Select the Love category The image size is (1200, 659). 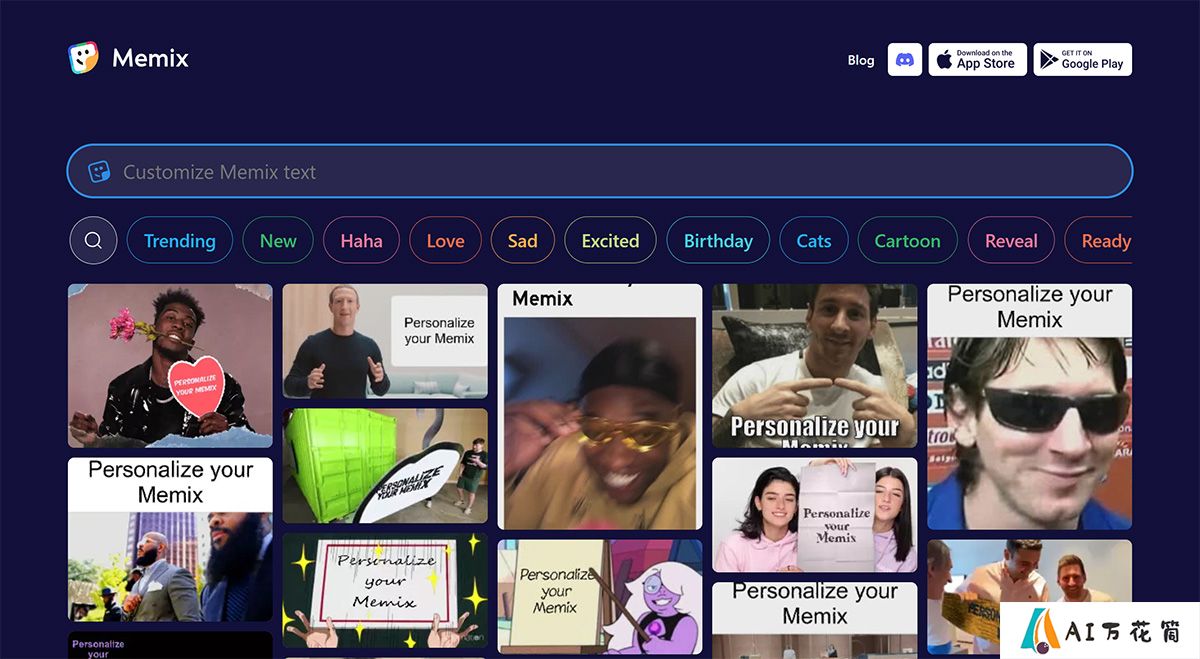pos(445,240)
